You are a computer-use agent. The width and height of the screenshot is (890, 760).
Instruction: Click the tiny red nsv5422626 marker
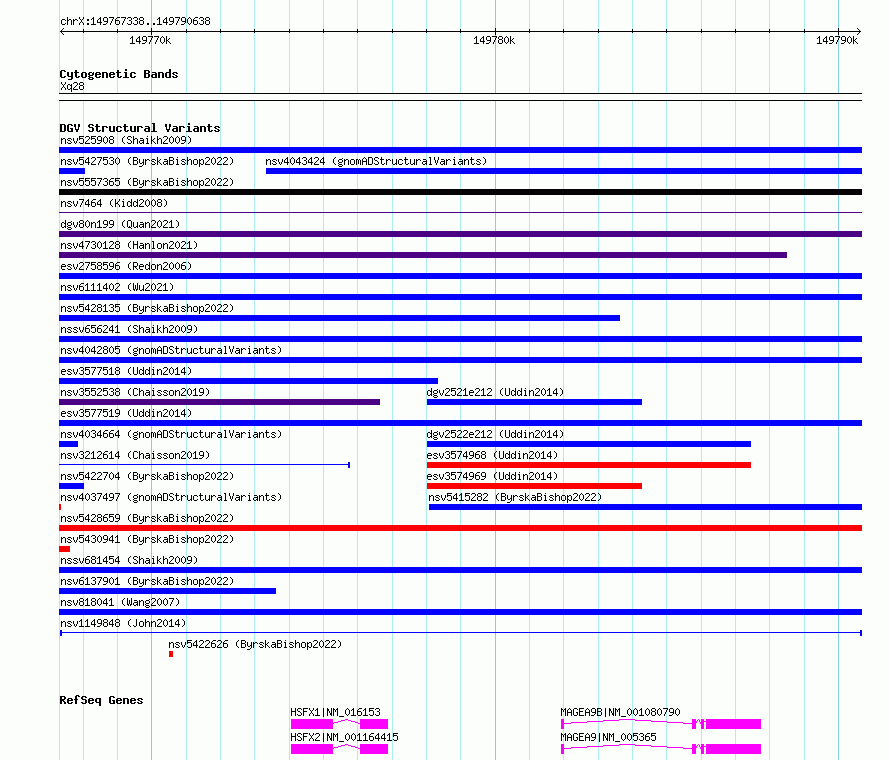click(x=171, y=654)
